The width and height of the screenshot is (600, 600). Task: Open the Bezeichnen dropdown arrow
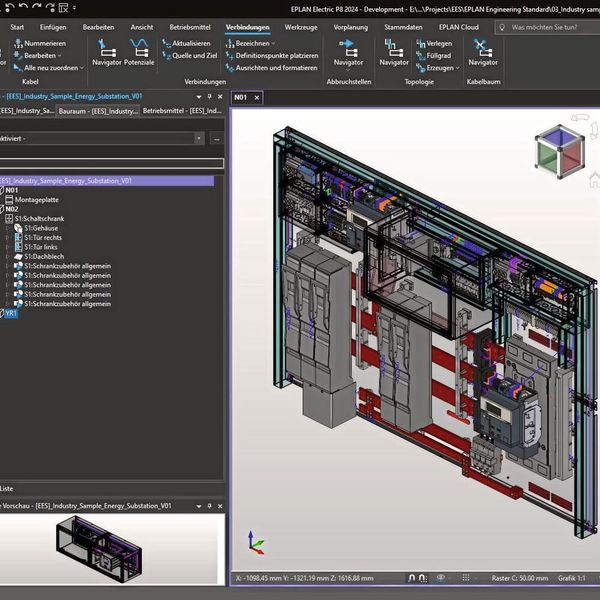[273, 43]
